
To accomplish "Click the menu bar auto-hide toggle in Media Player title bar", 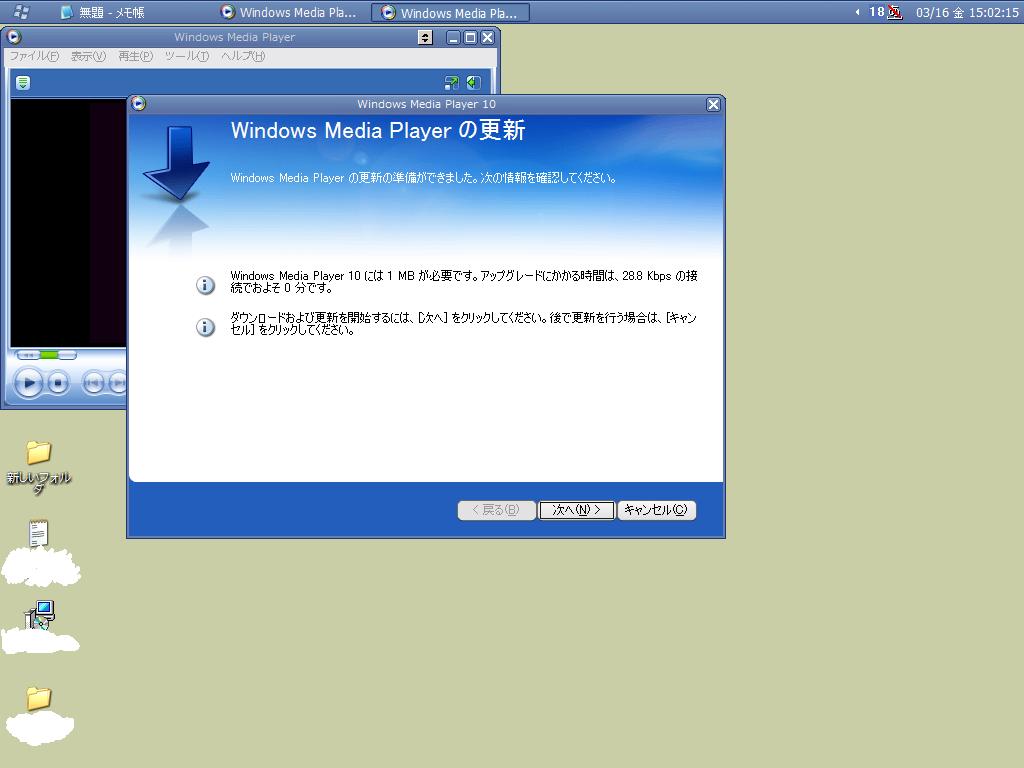I will tap(425, 38).
